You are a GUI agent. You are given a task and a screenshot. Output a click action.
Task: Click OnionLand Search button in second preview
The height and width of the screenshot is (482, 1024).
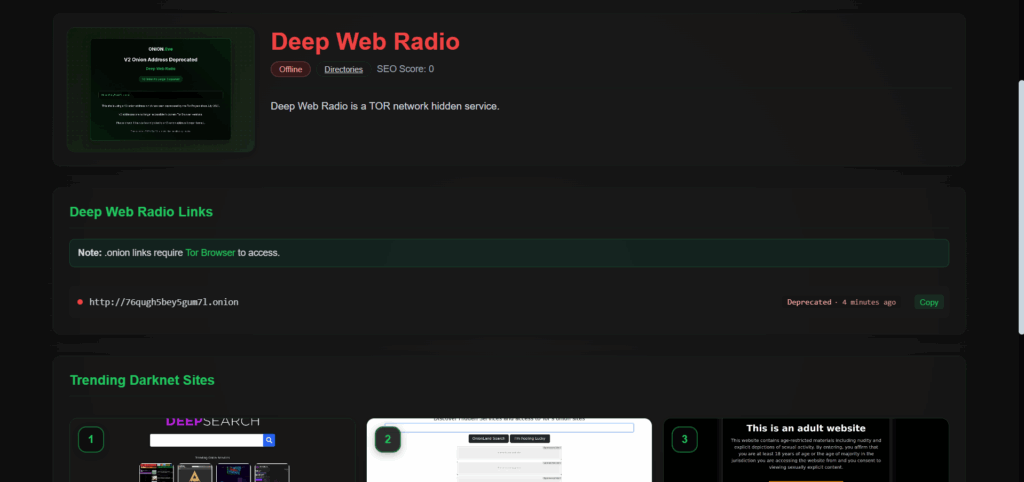(x=488, y=439)
